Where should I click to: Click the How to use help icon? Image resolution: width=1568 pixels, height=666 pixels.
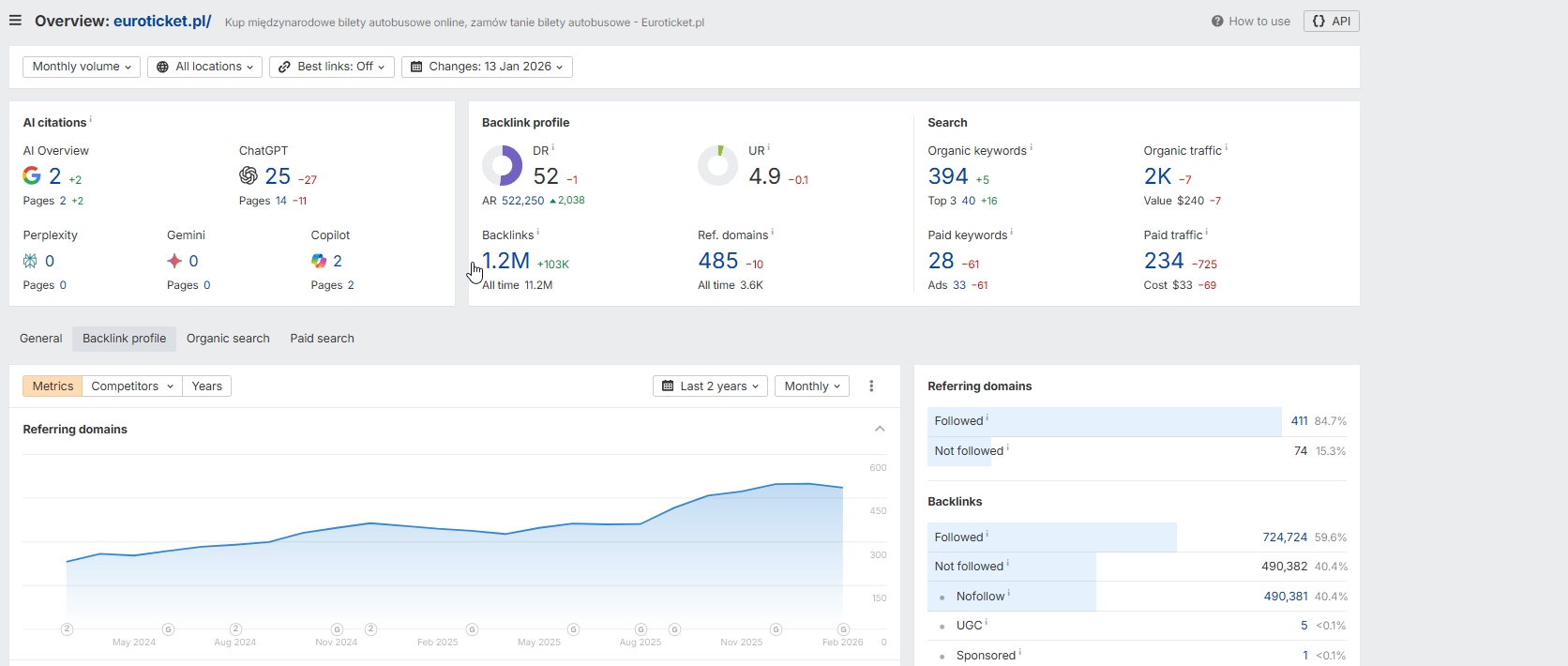pos(1217,22)
